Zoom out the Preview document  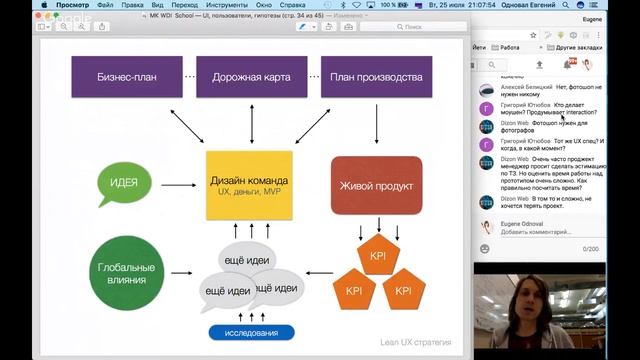64,27
